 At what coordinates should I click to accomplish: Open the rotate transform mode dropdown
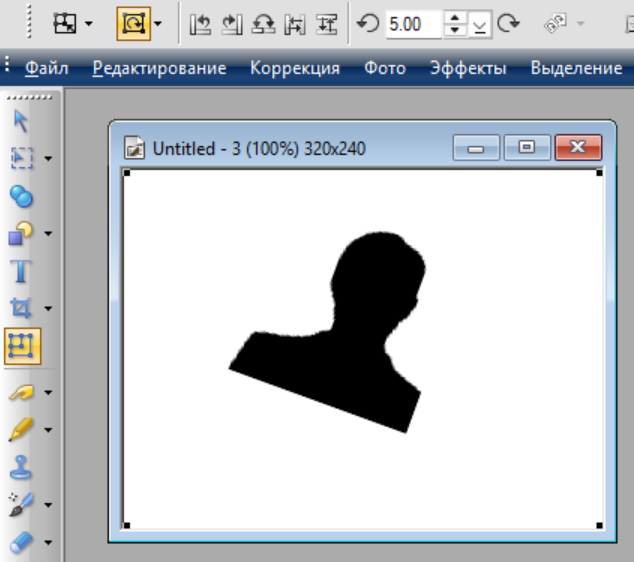click(x=158, y=23)
